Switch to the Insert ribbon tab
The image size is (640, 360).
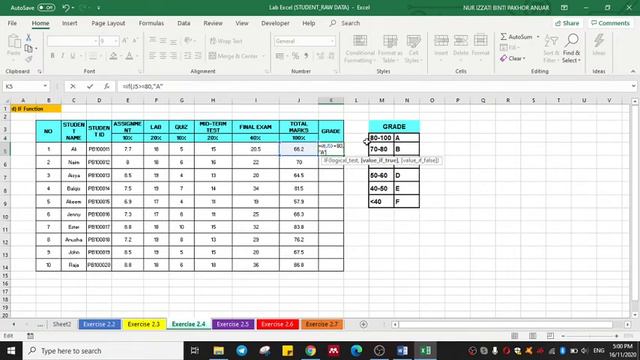tap(69, 23)
